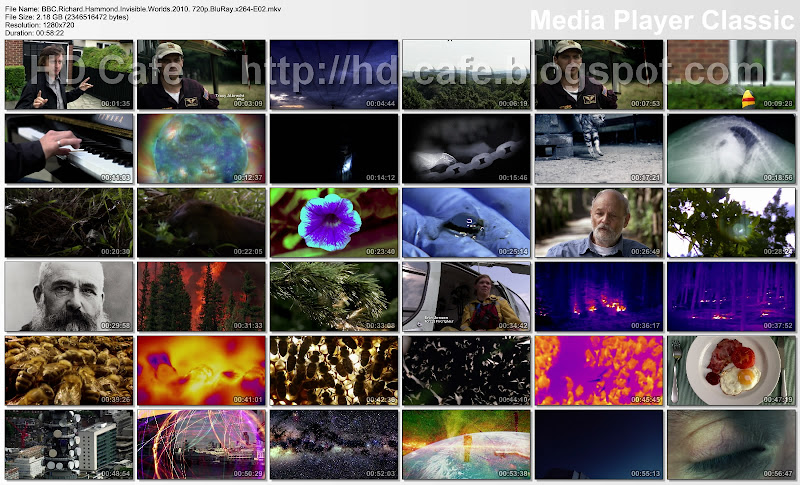The image size is (800, 485).
Task: Click the purple flower thumbnail at 00:23:40
Action: click(x=334, y=222)
